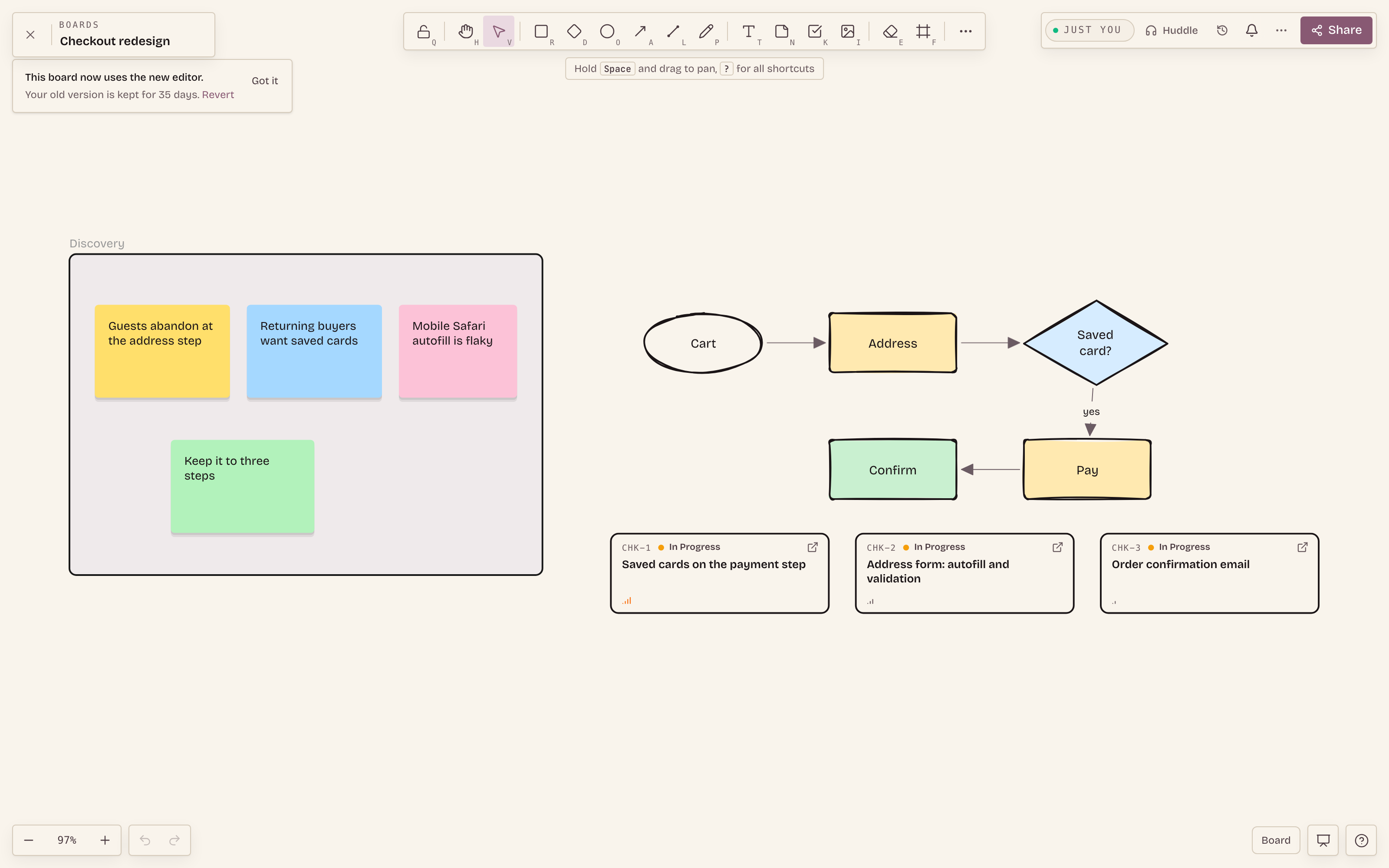1389x868 pixels.
Task: Choose the Diamond shape tool
Action: click(574, 31)
